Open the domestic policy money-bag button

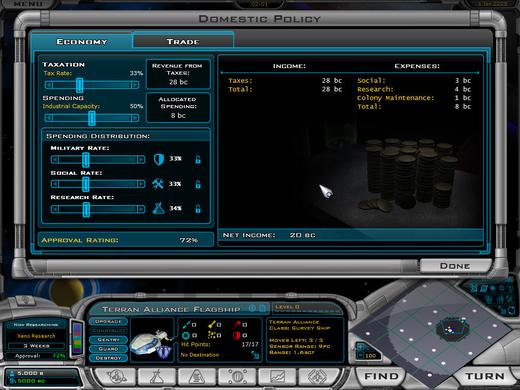click(197, 377)
